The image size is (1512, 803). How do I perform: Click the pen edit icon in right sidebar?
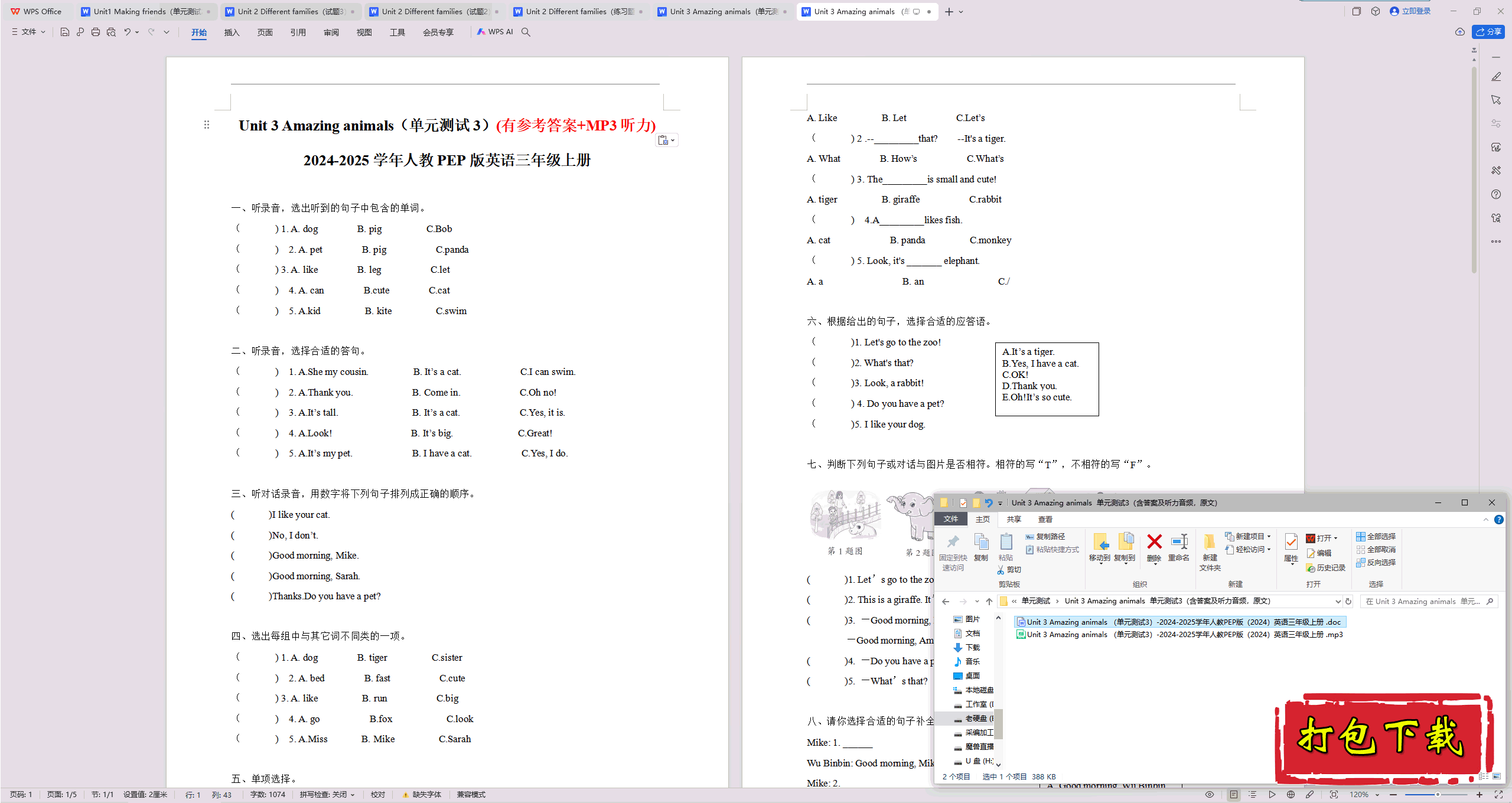pos(1496,77)
